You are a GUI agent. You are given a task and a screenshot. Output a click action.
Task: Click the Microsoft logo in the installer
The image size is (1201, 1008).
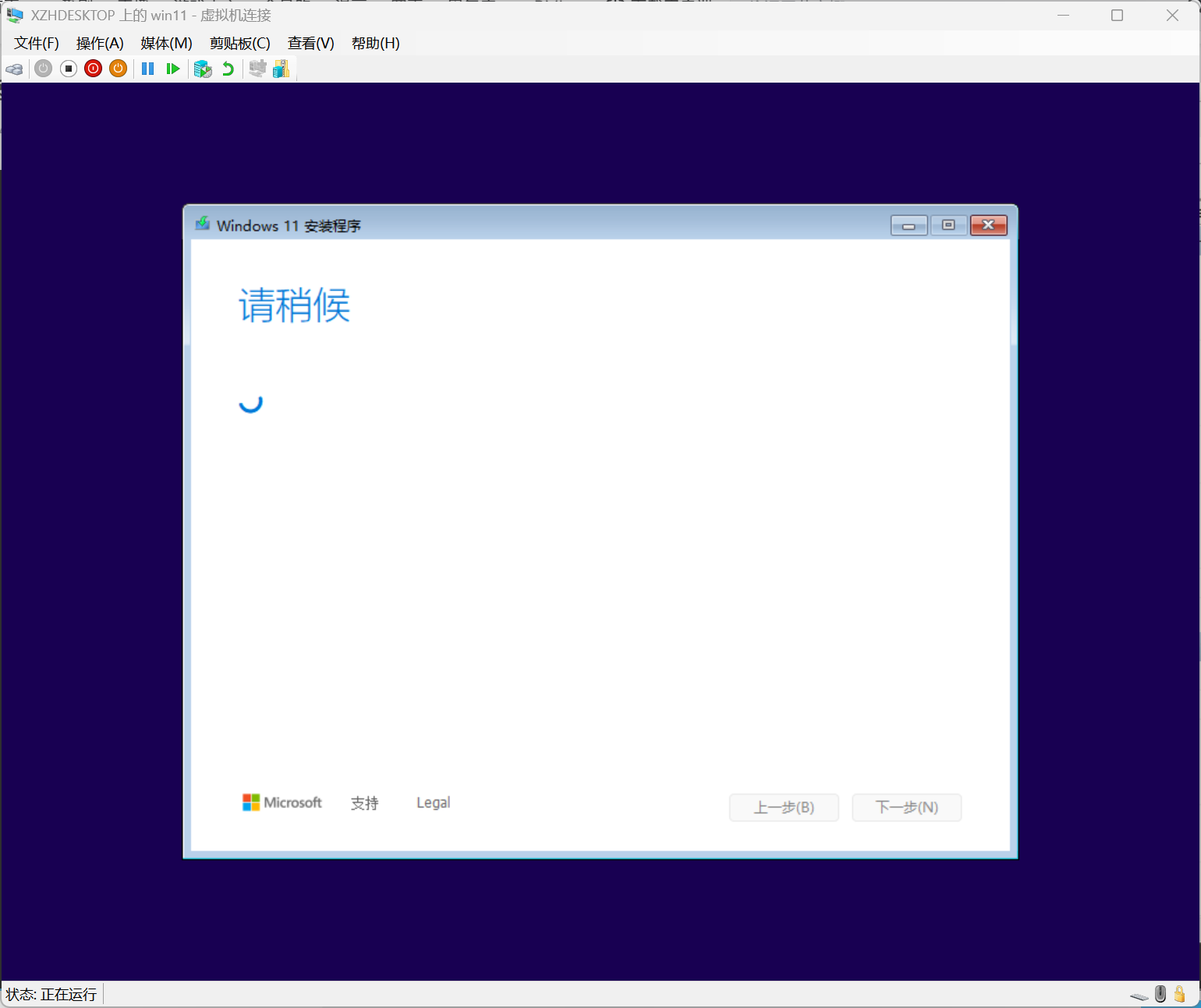(x=282, y=803)
